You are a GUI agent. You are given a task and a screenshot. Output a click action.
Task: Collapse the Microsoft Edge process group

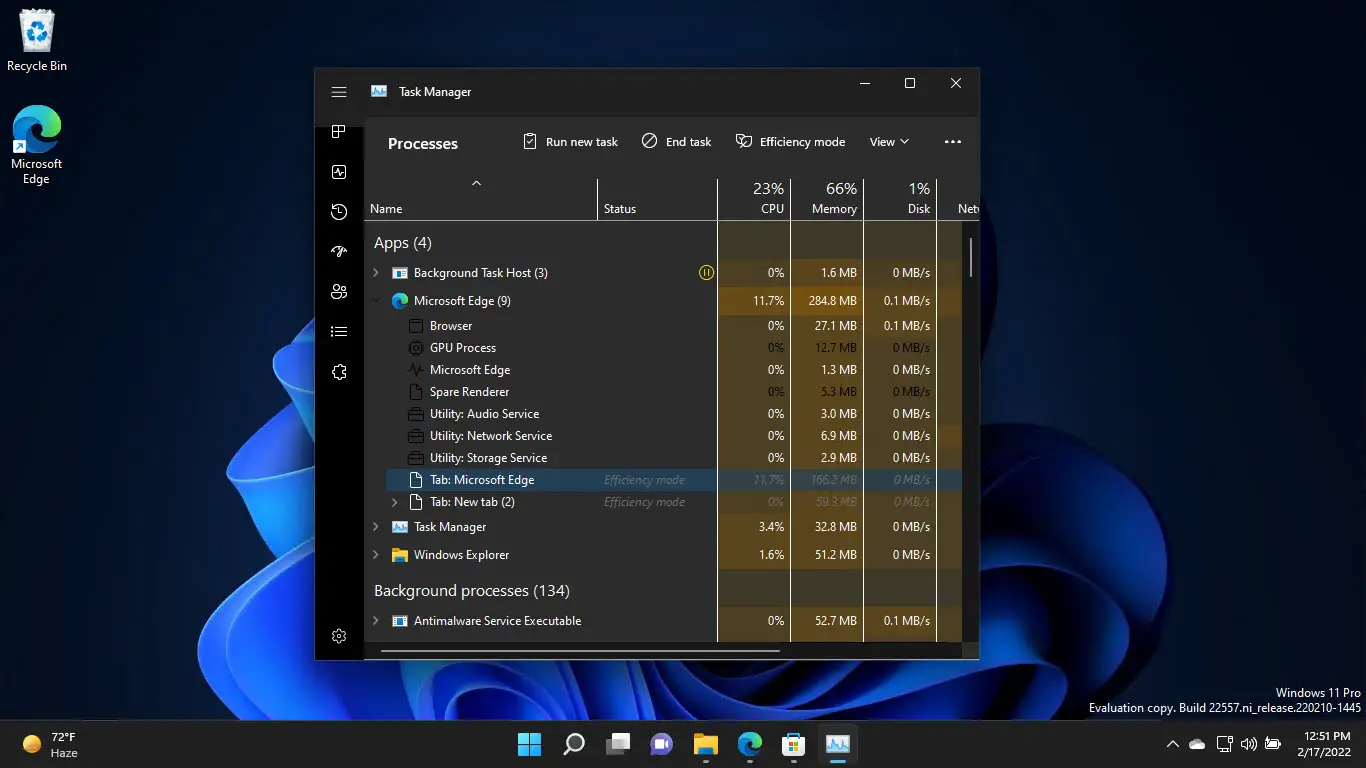pyautogui.click(x=376, y=301)
